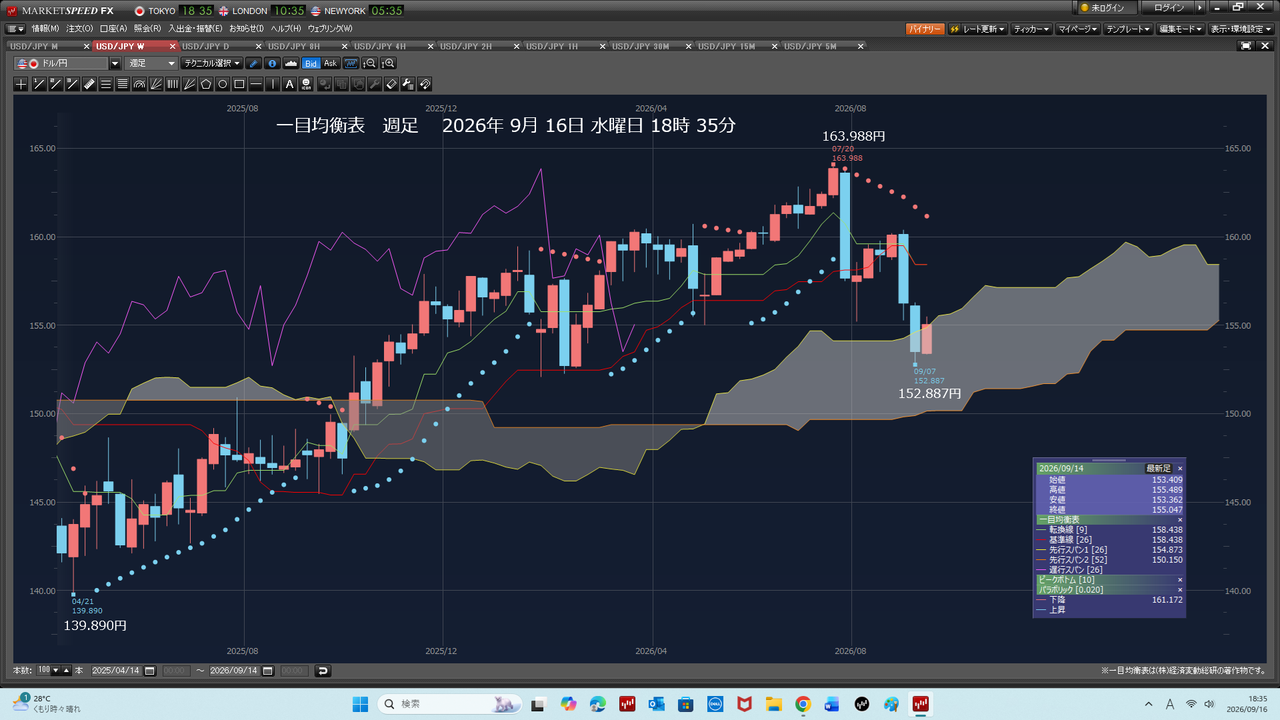The width and height of the screenshot is (1280, 720).
Task: Select the crosshair cursor tool
Action: (x=21, y=84)
